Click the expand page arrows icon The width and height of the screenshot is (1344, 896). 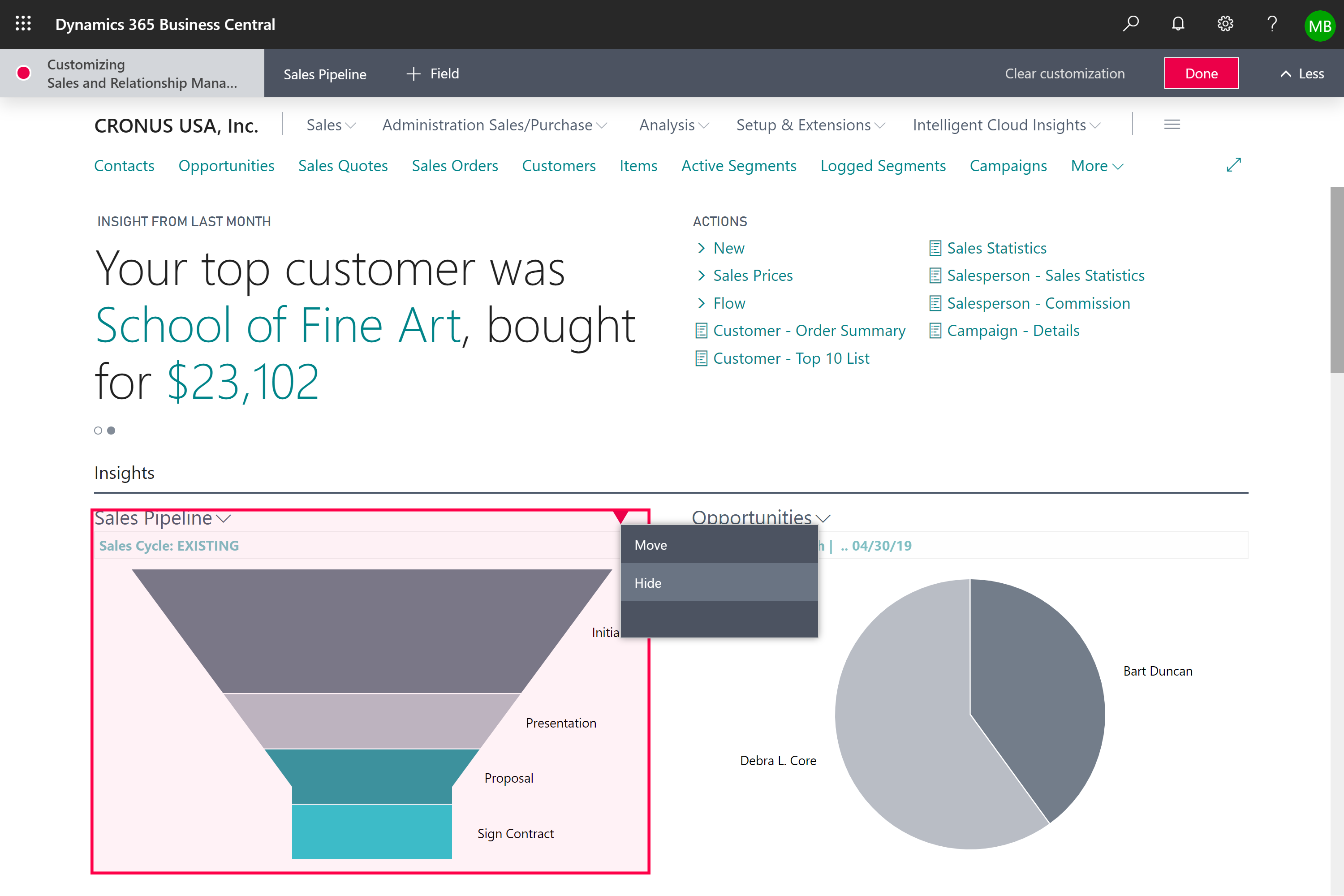tap(1234, 165)
